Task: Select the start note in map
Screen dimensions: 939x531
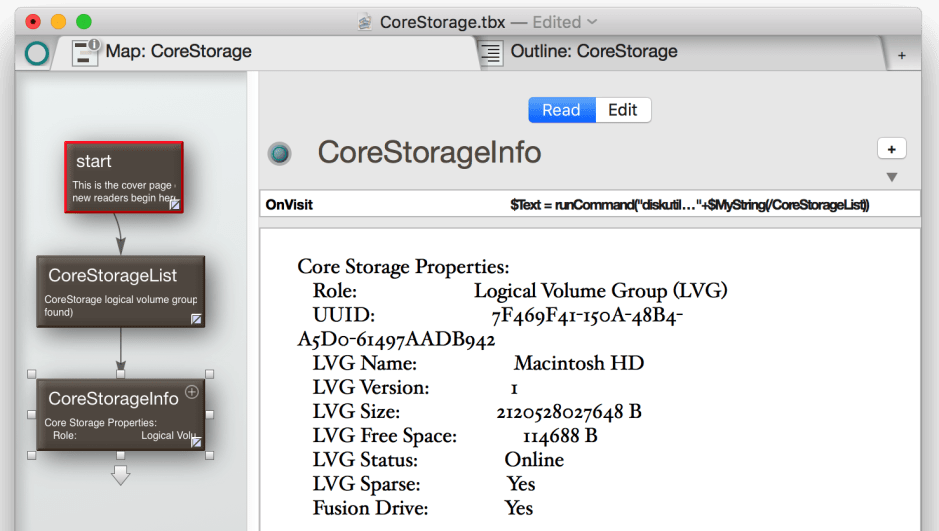Action: coord(123,170)
